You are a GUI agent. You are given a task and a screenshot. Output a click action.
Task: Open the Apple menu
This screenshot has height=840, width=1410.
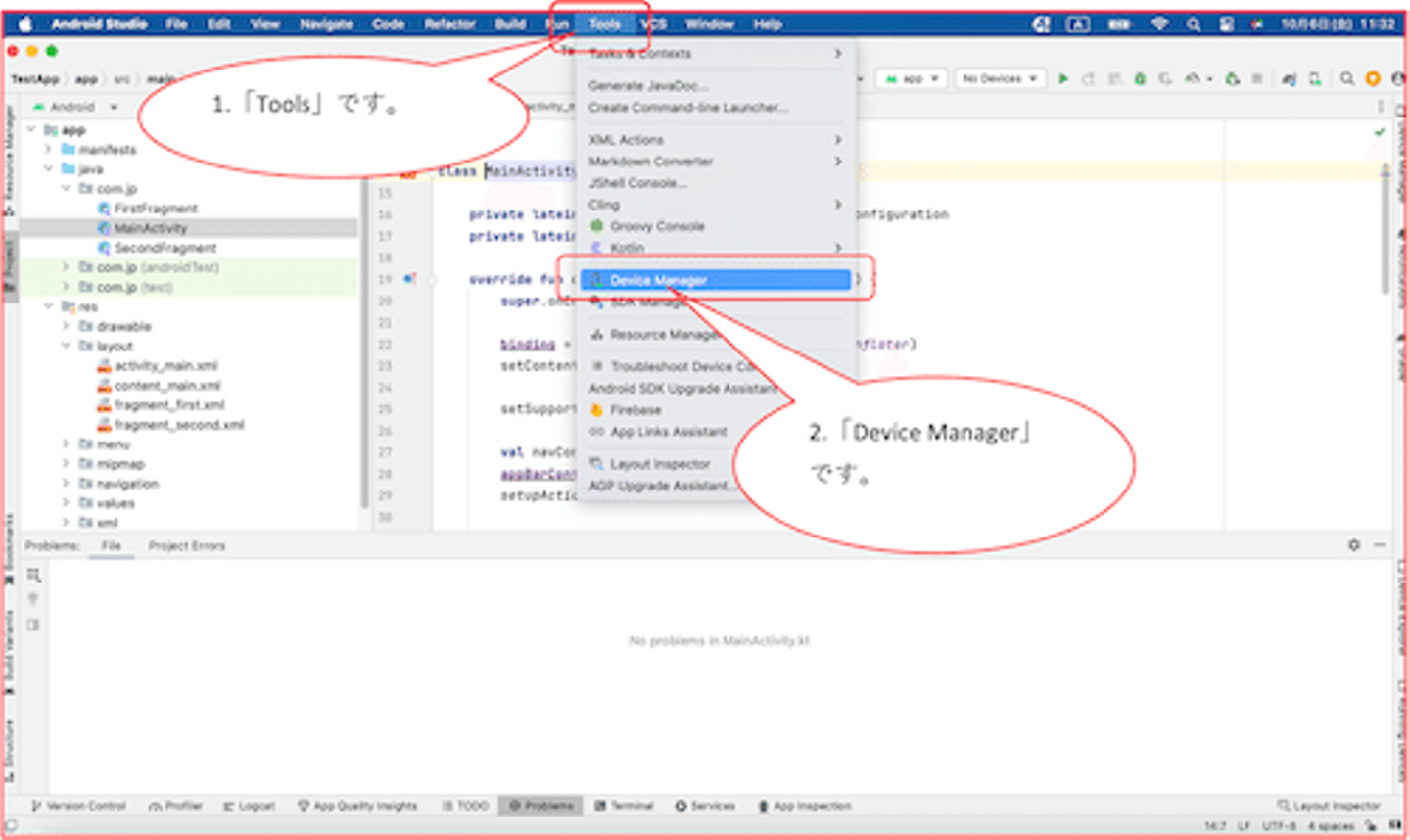[25, 23]
